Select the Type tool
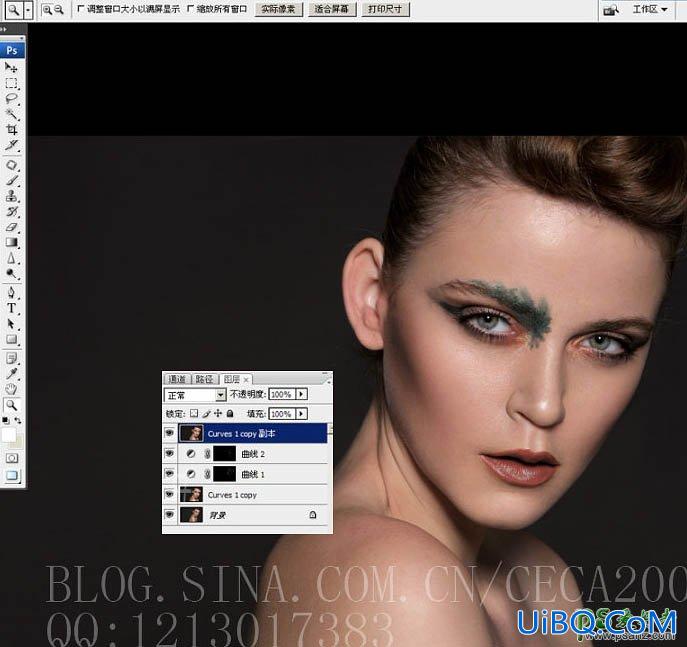Image resolution: width=687 pixels, height=647 pixels. pyautogui.click(x=11, y=308)
